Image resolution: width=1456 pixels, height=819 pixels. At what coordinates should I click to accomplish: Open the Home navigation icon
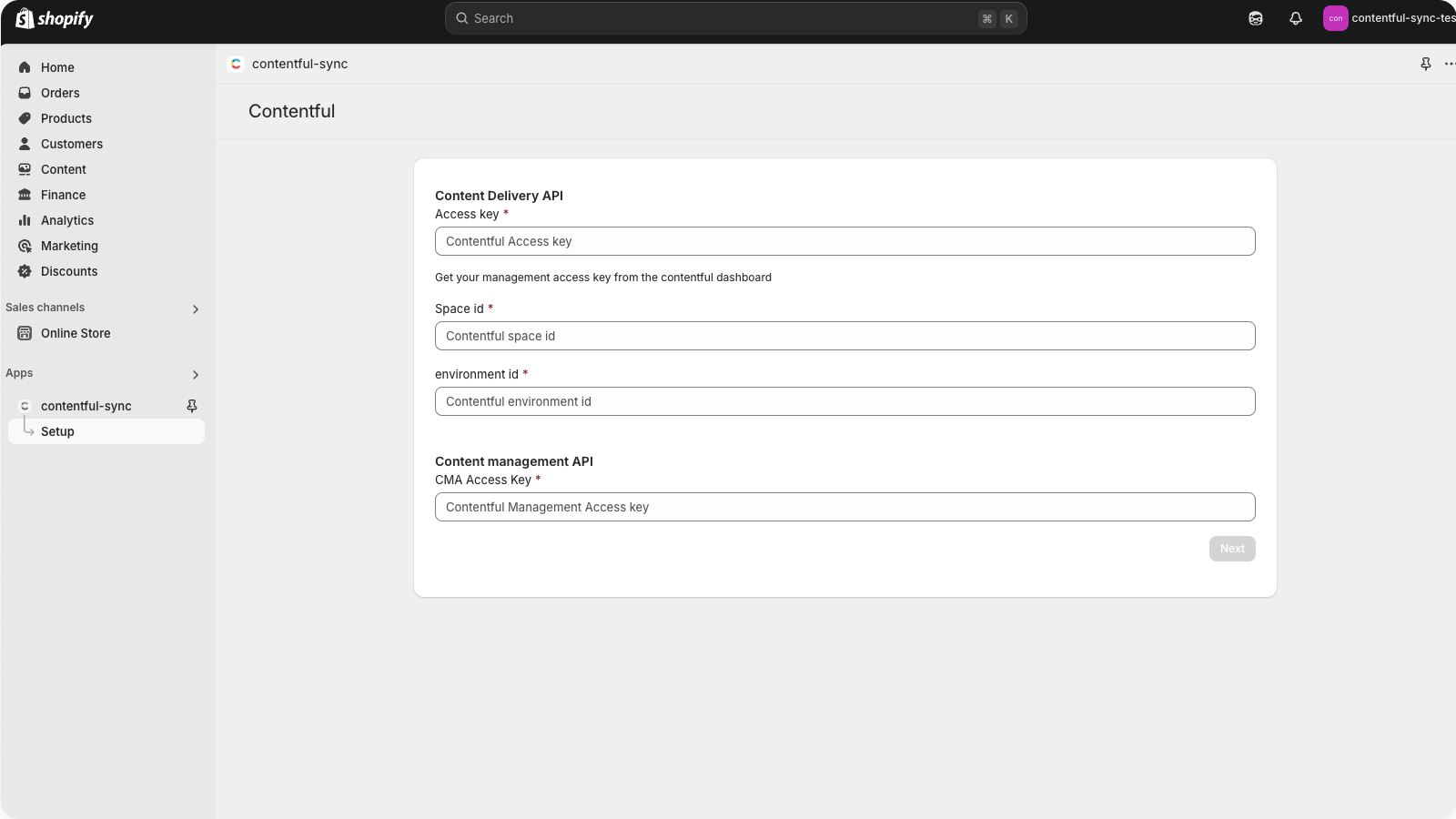tap(25, 67)
